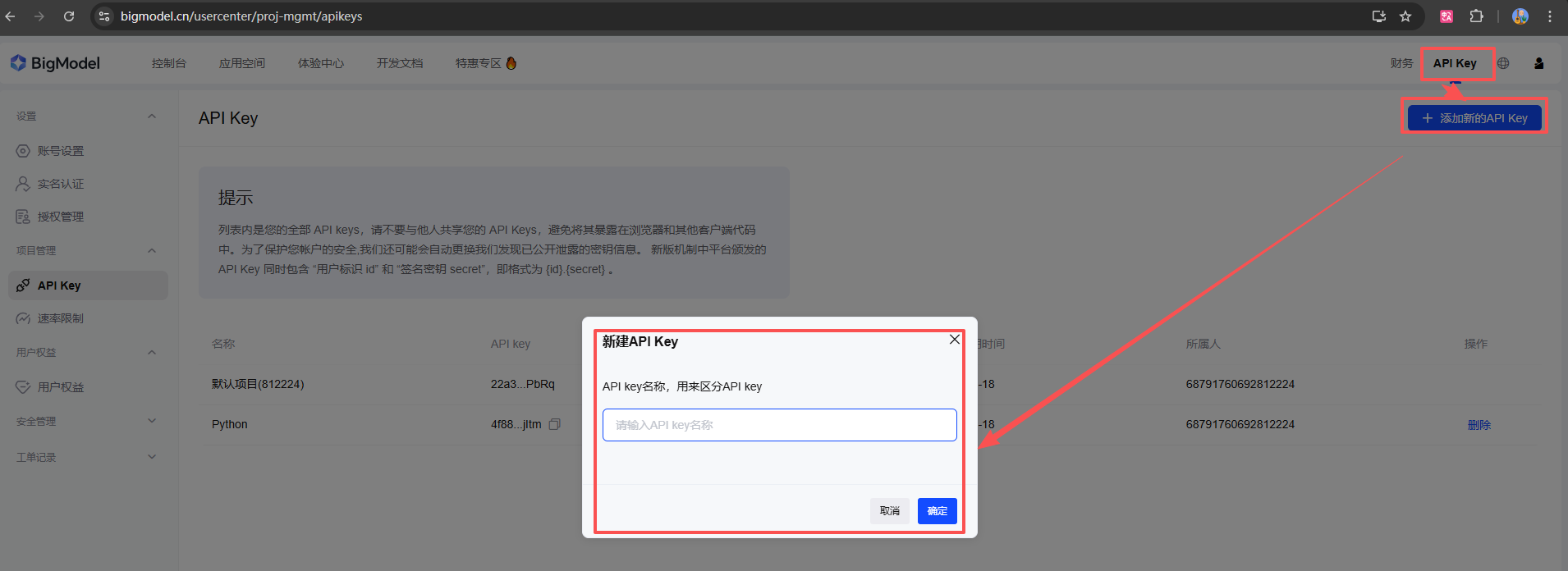Copy the Python API key with copy icon

[555, 424]
